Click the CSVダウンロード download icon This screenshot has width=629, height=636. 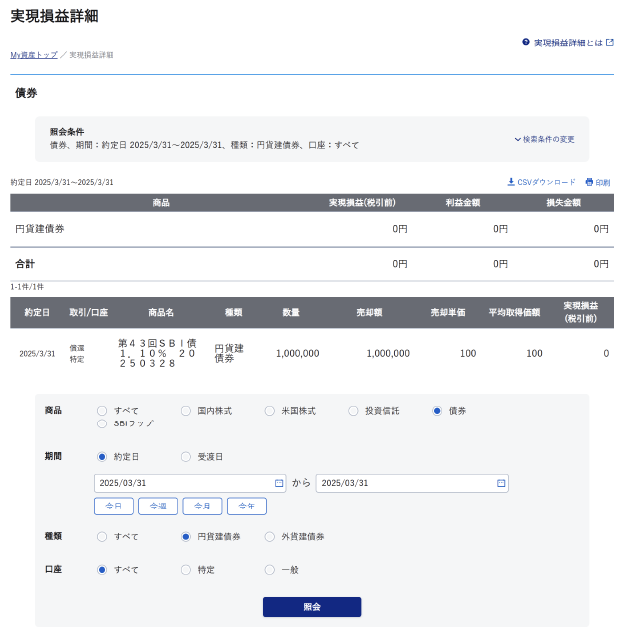(x=511, y=182)
